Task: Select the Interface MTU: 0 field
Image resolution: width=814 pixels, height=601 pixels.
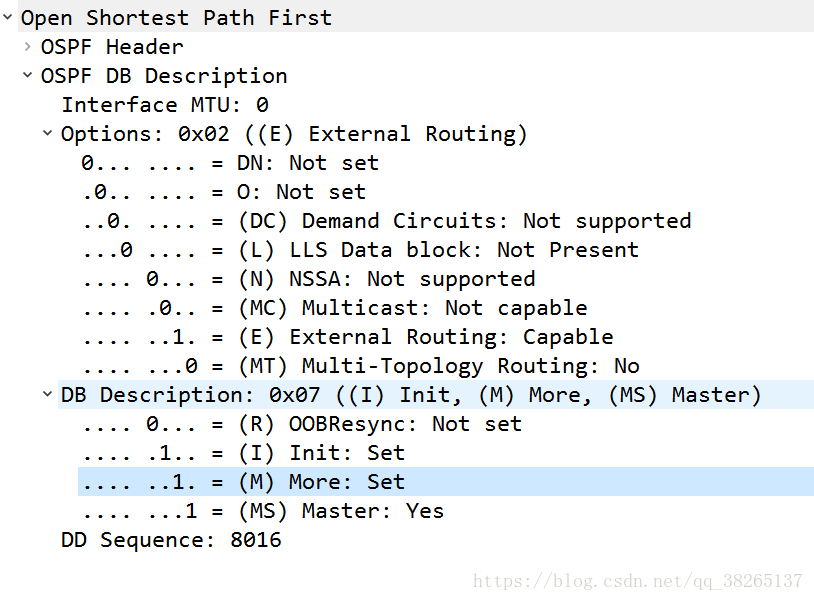Action: (165, 105)
